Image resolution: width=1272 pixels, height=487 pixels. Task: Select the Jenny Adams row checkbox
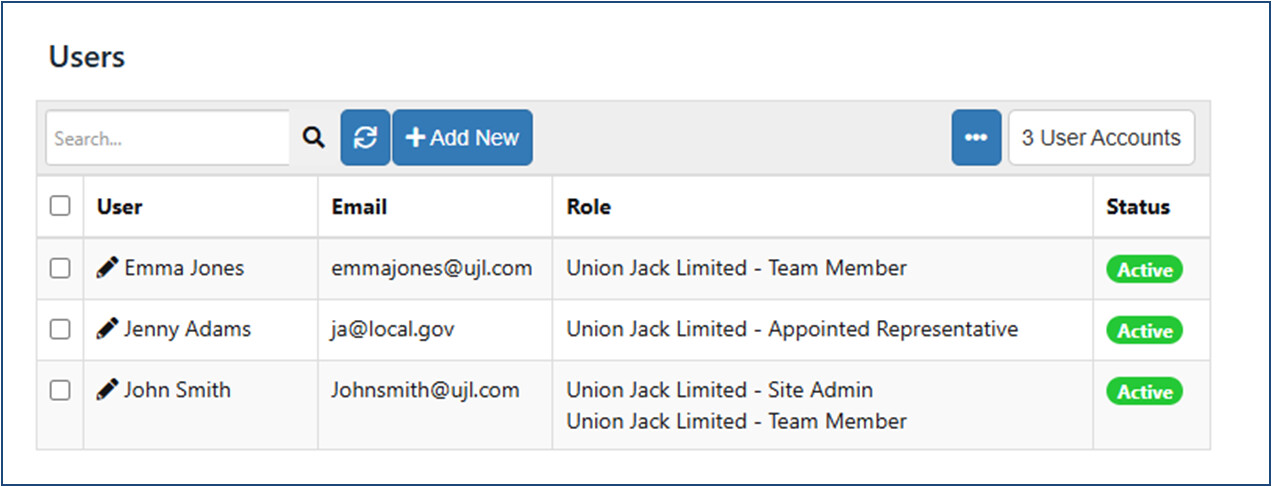coord(60,329)
